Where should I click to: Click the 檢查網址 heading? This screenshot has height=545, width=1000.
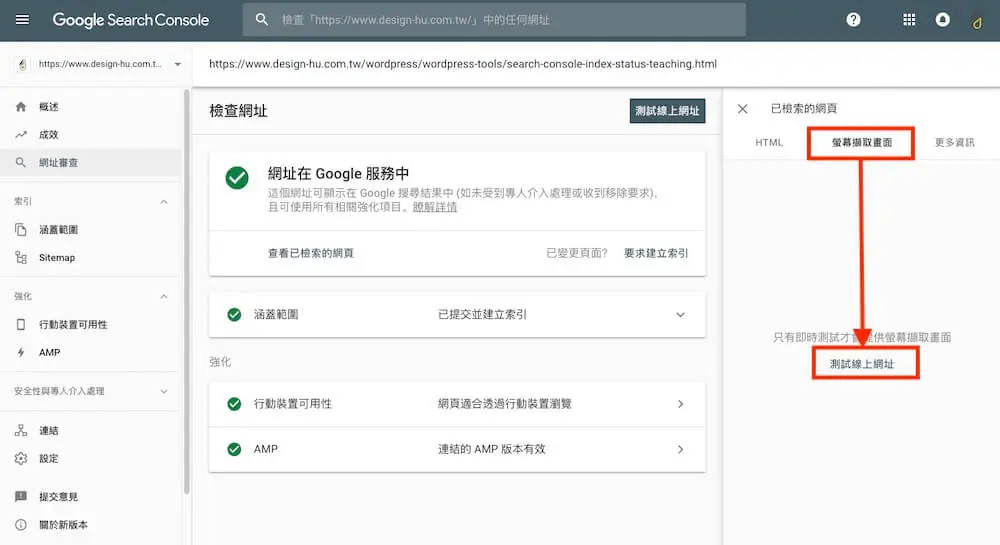tap(239, 111)
